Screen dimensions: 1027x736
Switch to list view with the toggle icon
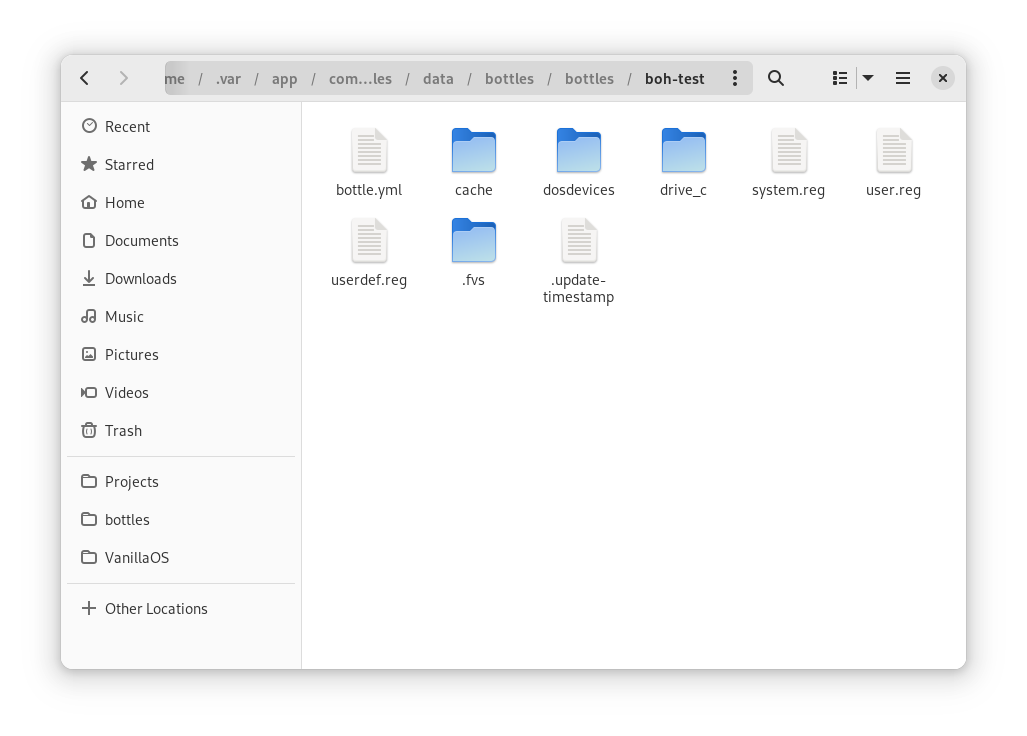pyautogui.click(x=840, y=79)
